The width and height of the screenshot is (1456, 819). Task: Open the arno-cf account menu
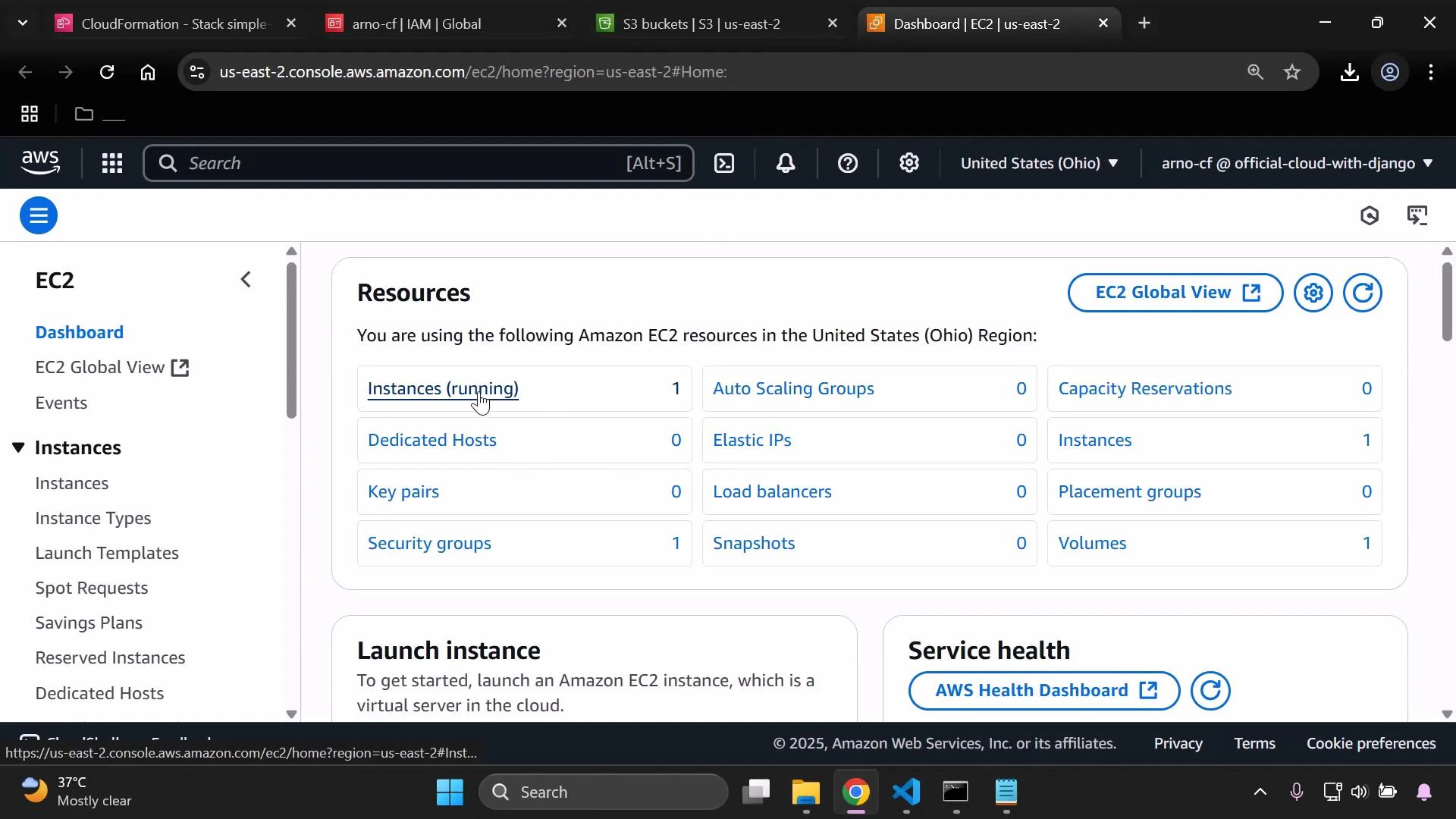[x=1294, y=163]
